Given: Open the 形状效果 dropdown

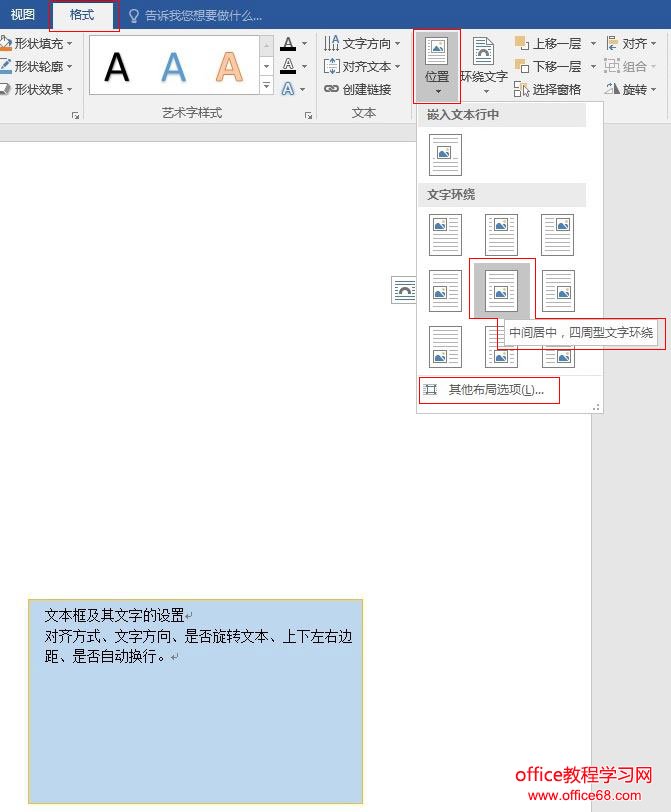Looking at the screenshot, I should coord(36,89).
